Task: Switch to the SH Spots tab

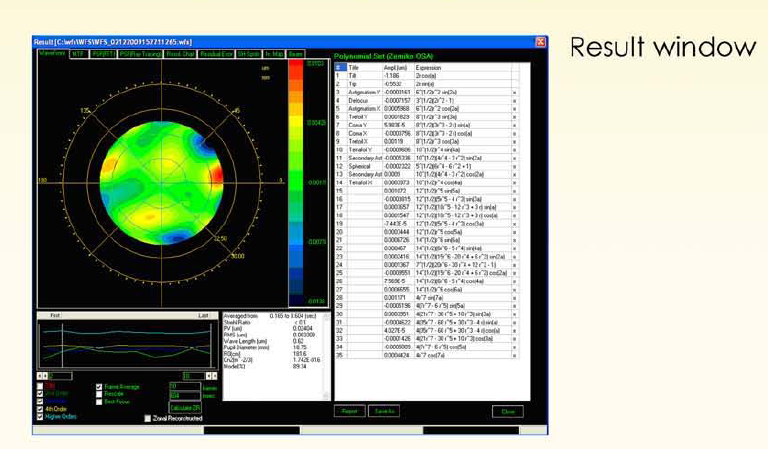Action: [x=247, y=53]
